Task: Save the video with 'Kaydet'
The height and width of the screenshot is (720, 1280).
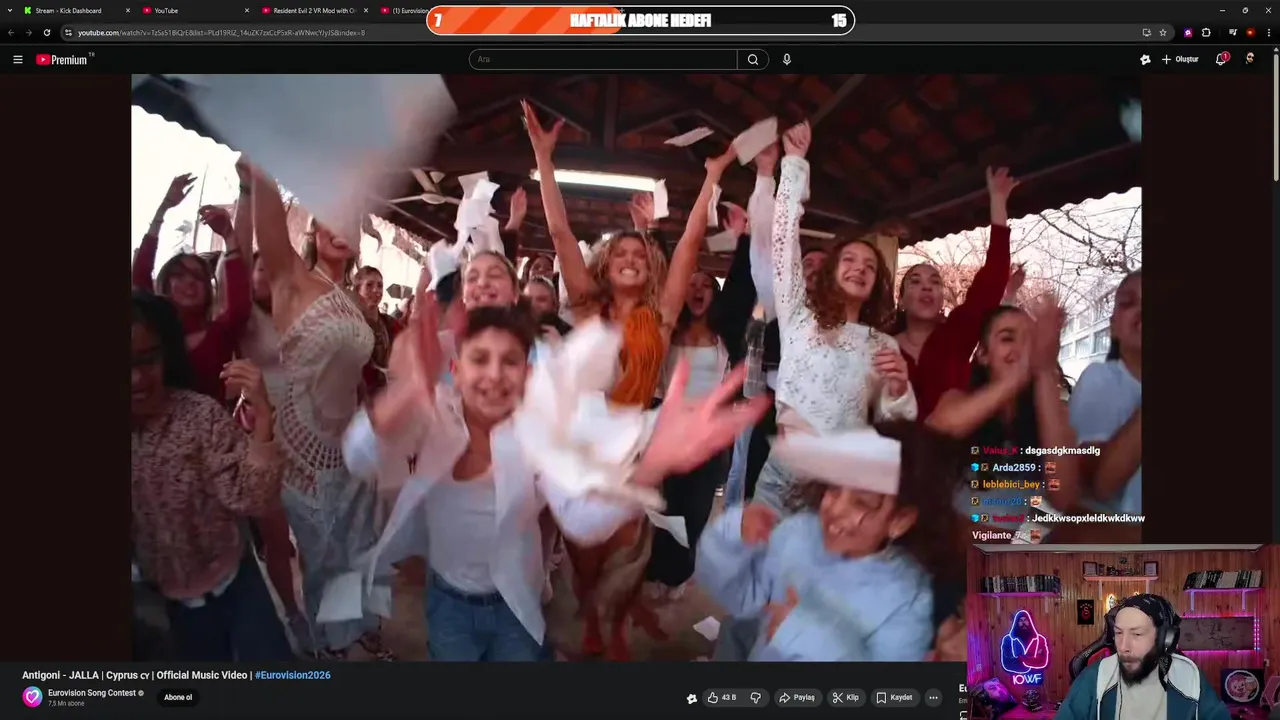Action: (894, 697)
